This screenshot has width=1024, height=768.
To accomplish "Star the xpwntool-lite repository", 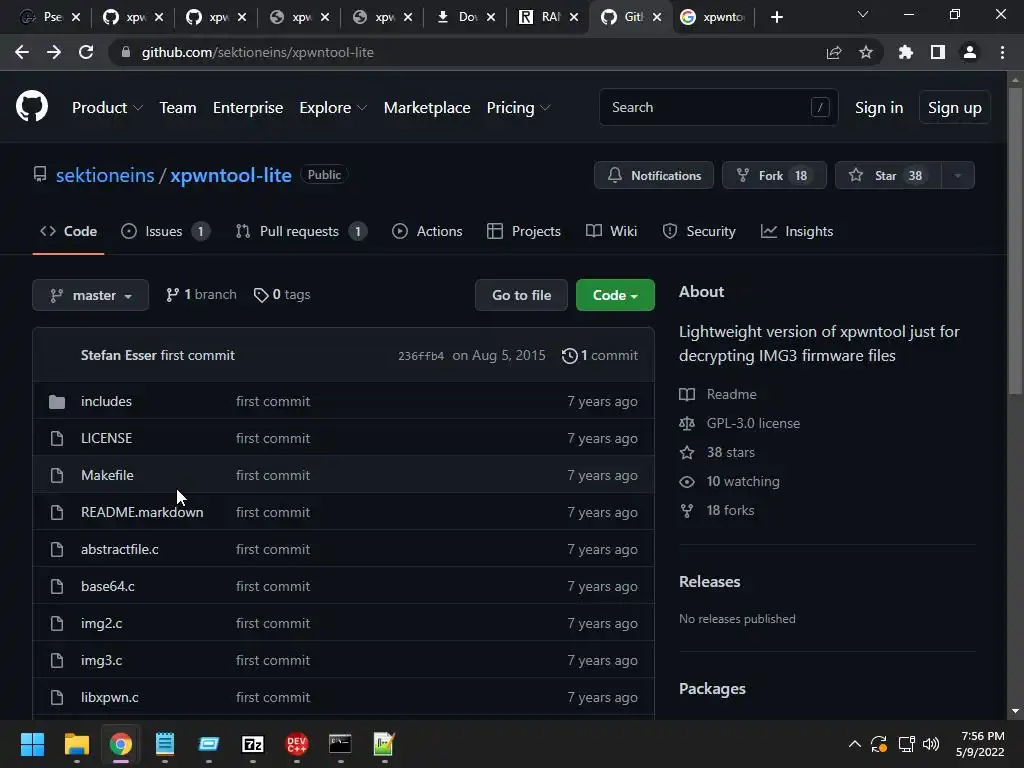I will tap(888, 175).
